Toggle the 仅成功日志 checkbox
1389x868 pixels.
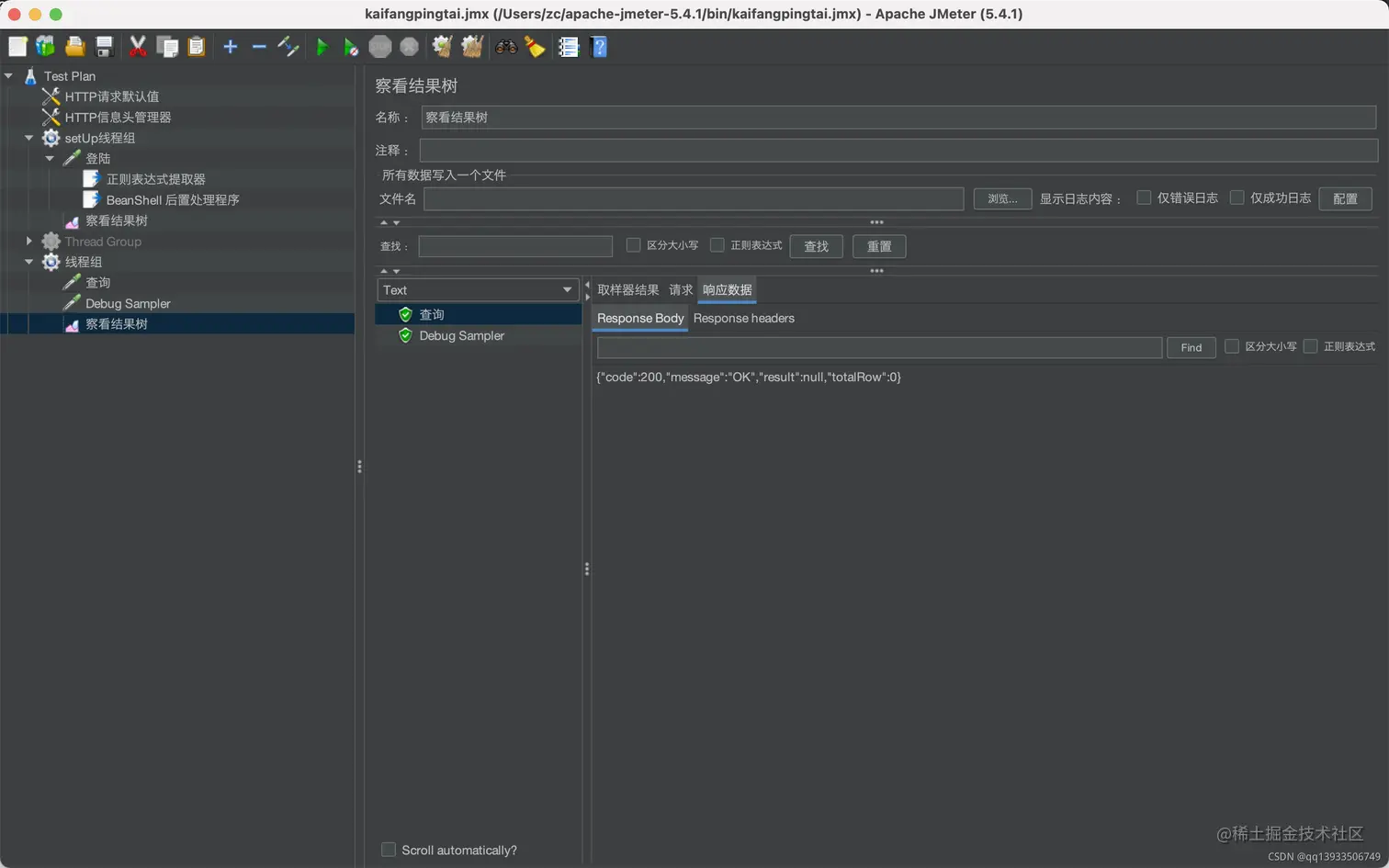[x=1237, y=197]
